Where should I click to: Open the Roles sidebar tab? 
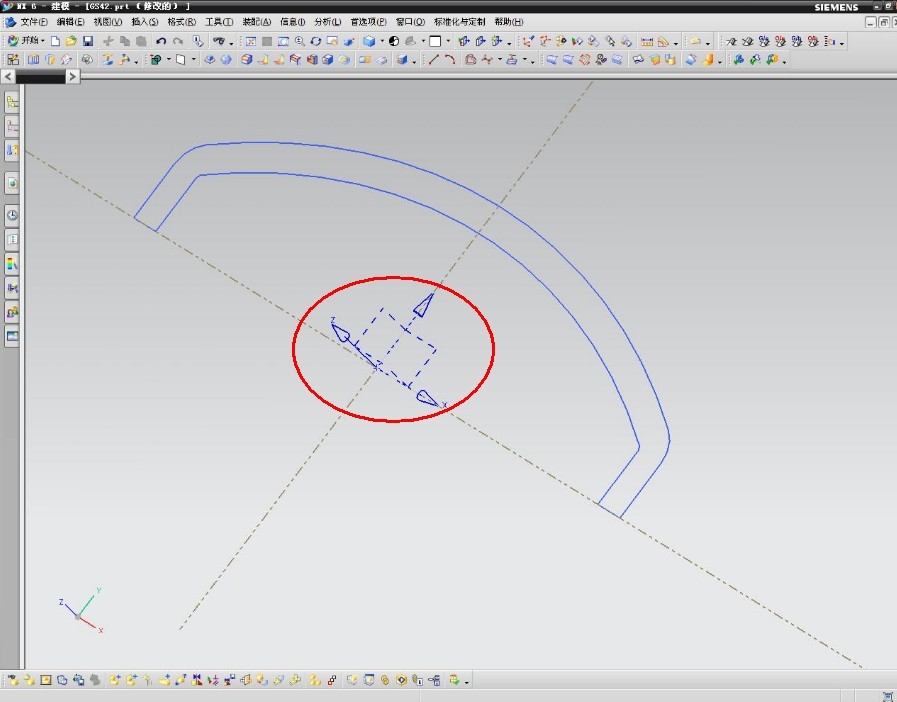(x=12, y=312)
